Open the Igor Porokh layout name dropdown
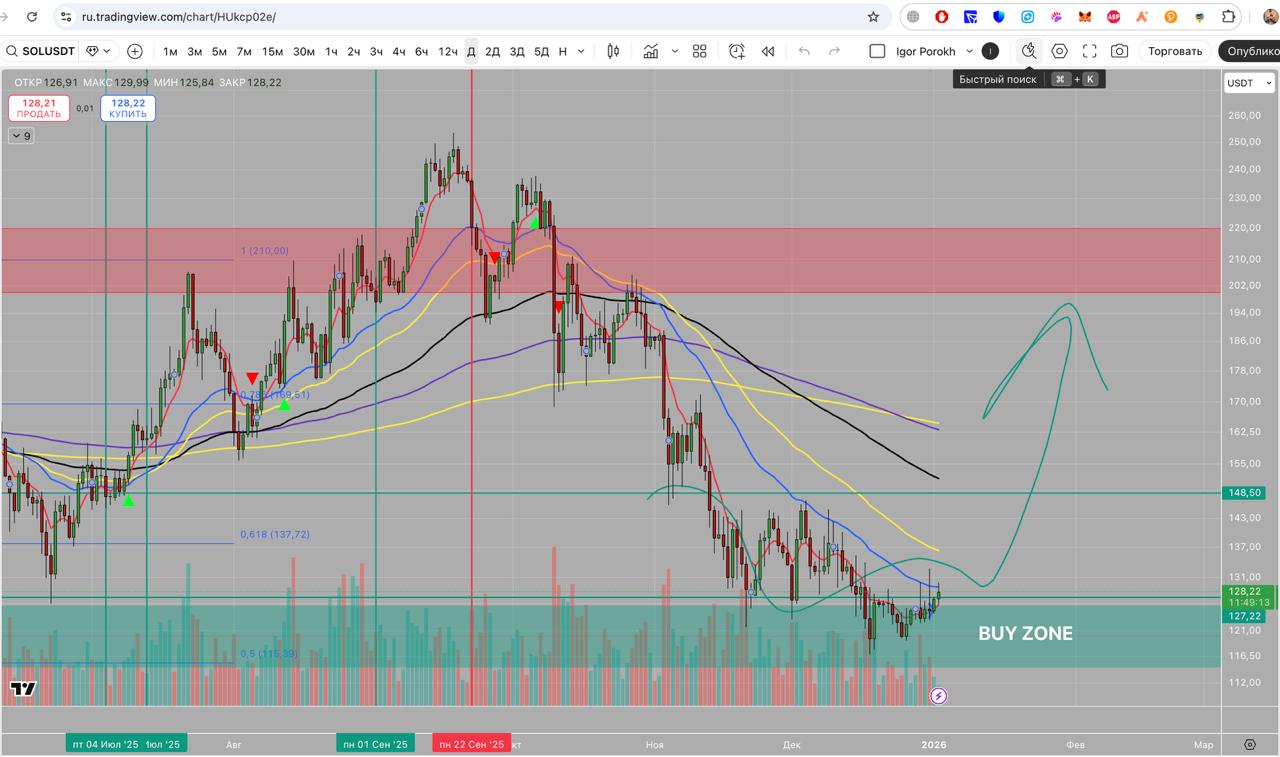This screenshot has height=757, width=1280. point(969,51)
